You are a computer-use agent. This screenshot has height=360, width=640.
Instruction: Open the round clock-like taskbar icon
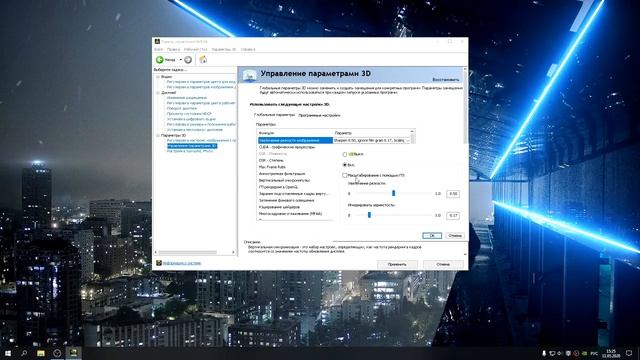click(x=57, y=353)
